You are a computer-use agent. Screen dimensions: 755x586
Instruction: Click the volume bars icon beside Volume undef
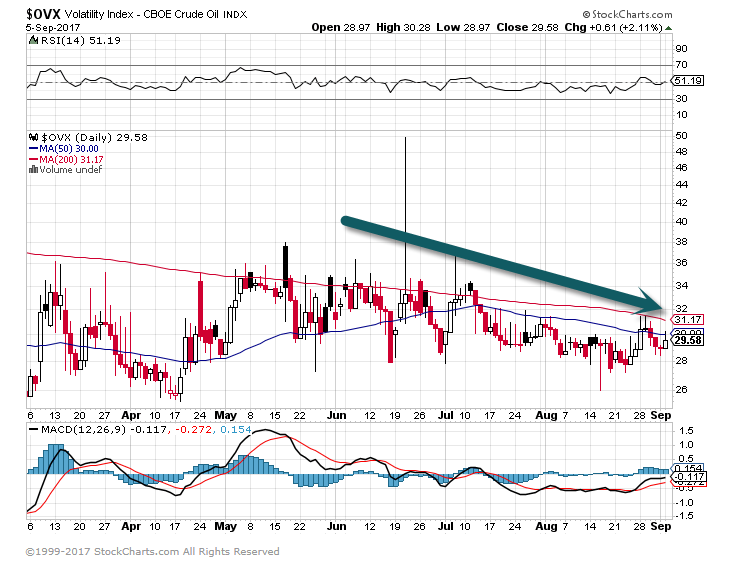tap(33, 169)
